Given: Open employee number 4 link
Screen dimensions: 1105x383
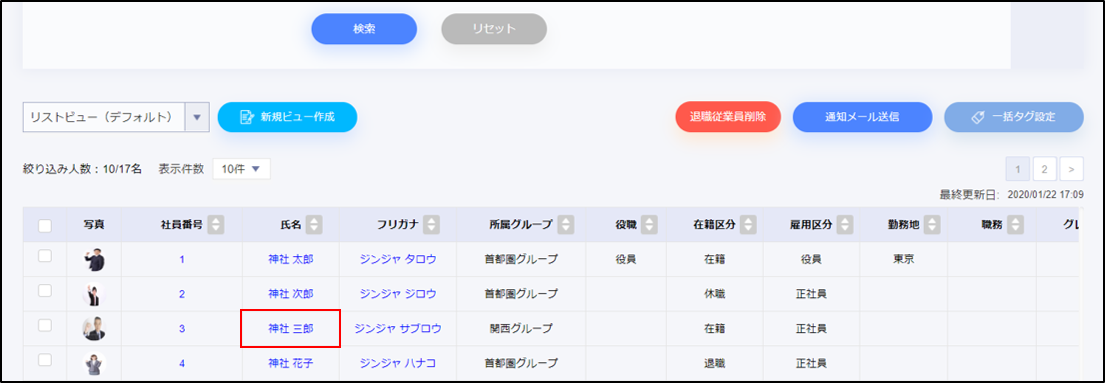Looking at the screenshot, I should pos(182,364).
